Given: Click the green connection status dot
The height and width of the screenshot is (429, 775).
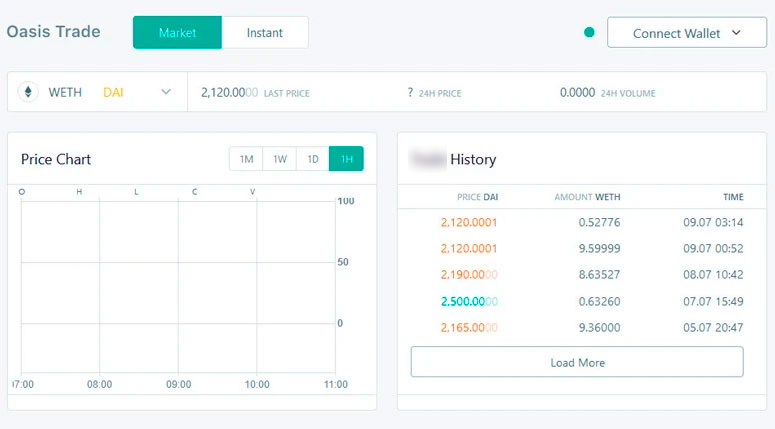Looking at the screenshot, I should pos(589,33).
